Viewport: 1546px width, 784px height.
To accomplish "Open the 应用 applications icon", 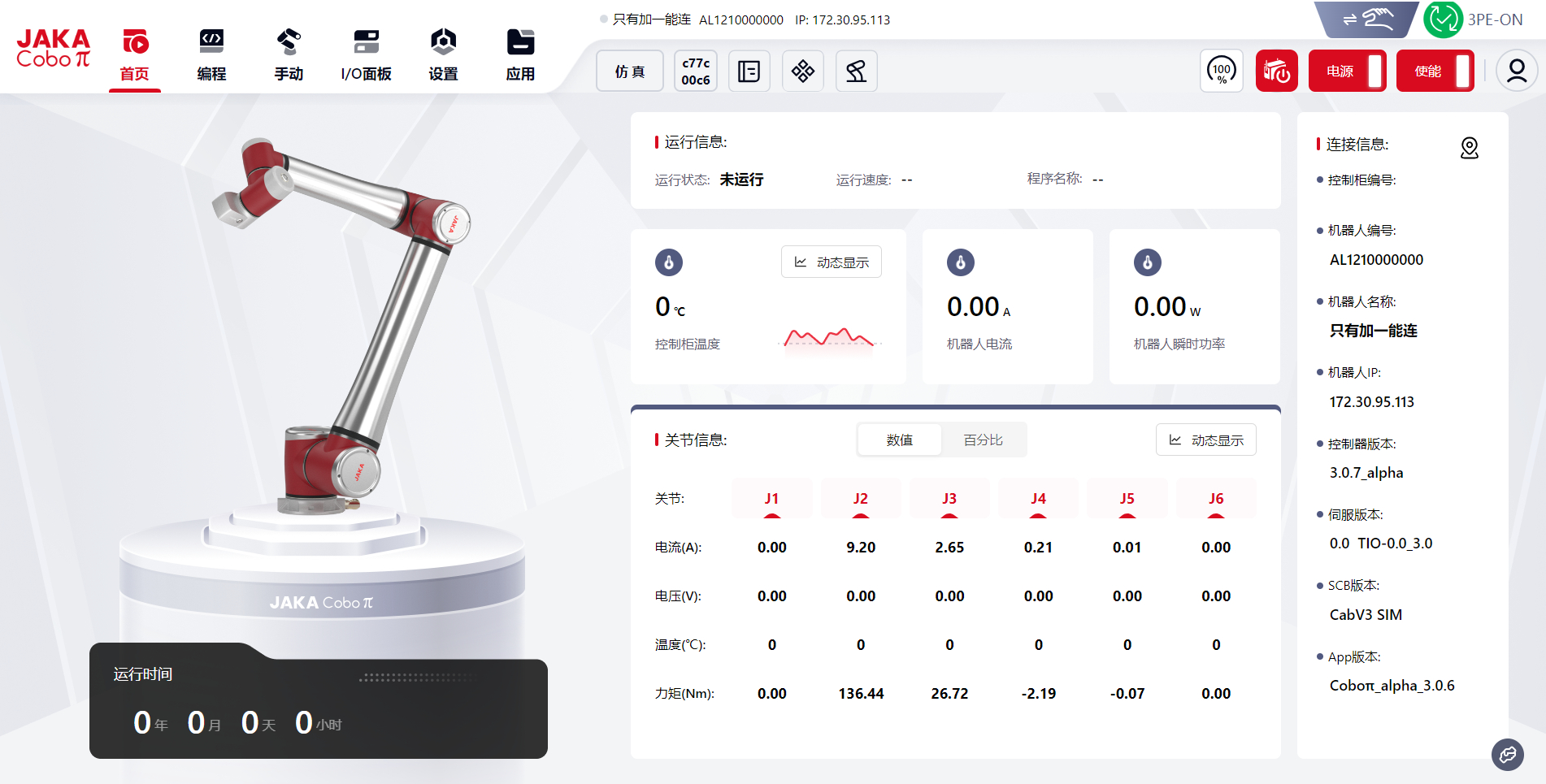I will (520, 55).
